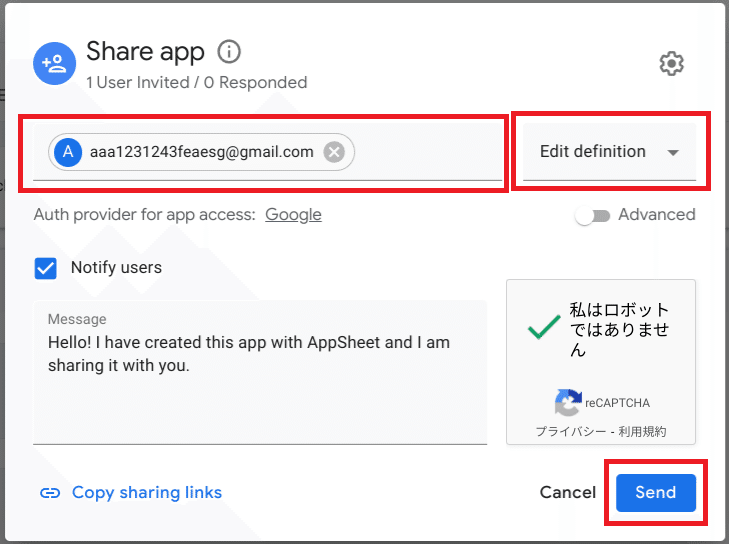Open the プライバシー link in reCAPTCHA

[571, 431]
